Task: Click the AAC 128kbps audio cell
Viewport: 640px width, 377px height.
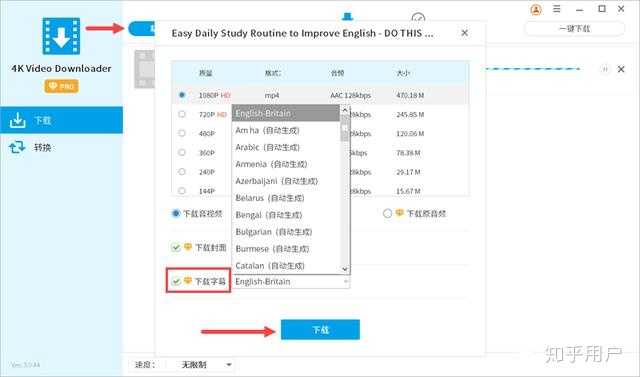Action: click(351, 95)
